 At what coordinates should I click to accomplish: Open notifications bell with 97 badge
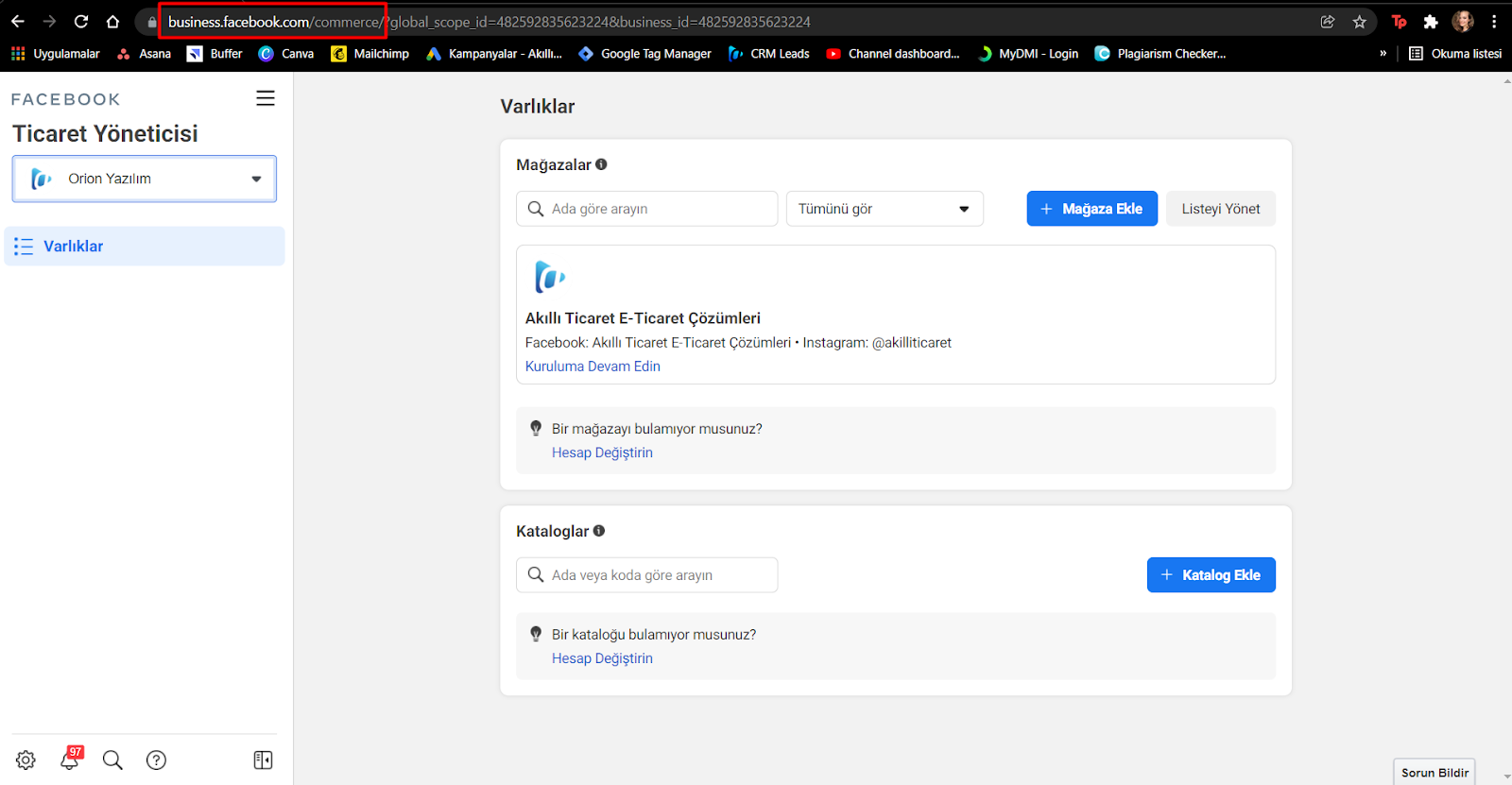70,759
